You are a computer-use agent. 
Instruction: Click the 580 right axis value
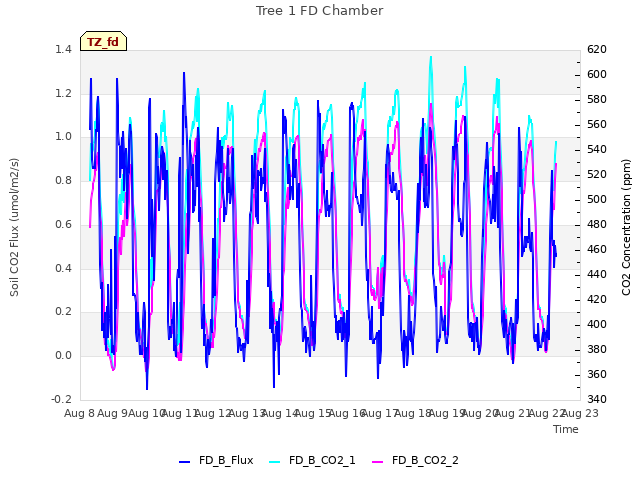(x=597, y=100)
